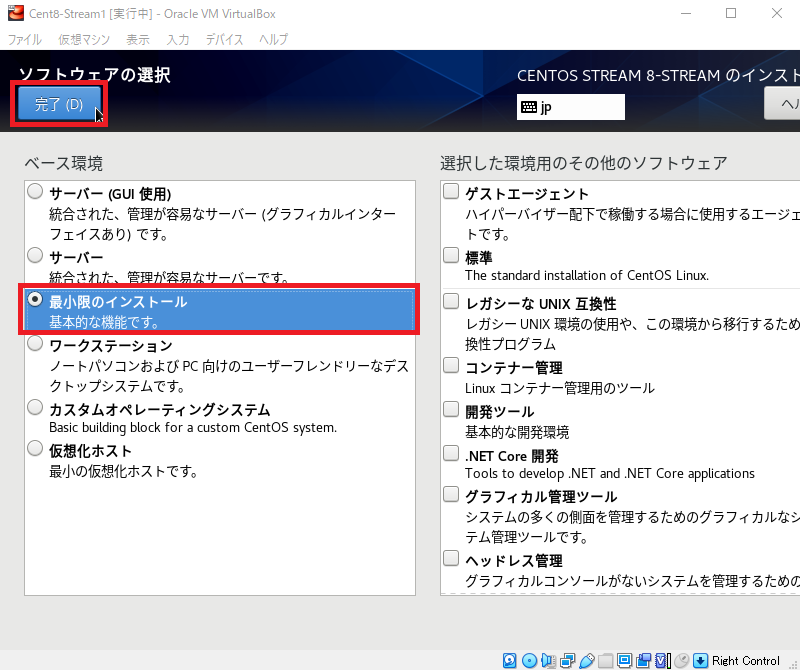Click the keyboard layout icon beside jp
The height and width of the screenshot is (670, 800).
click(x=529, y=107)
